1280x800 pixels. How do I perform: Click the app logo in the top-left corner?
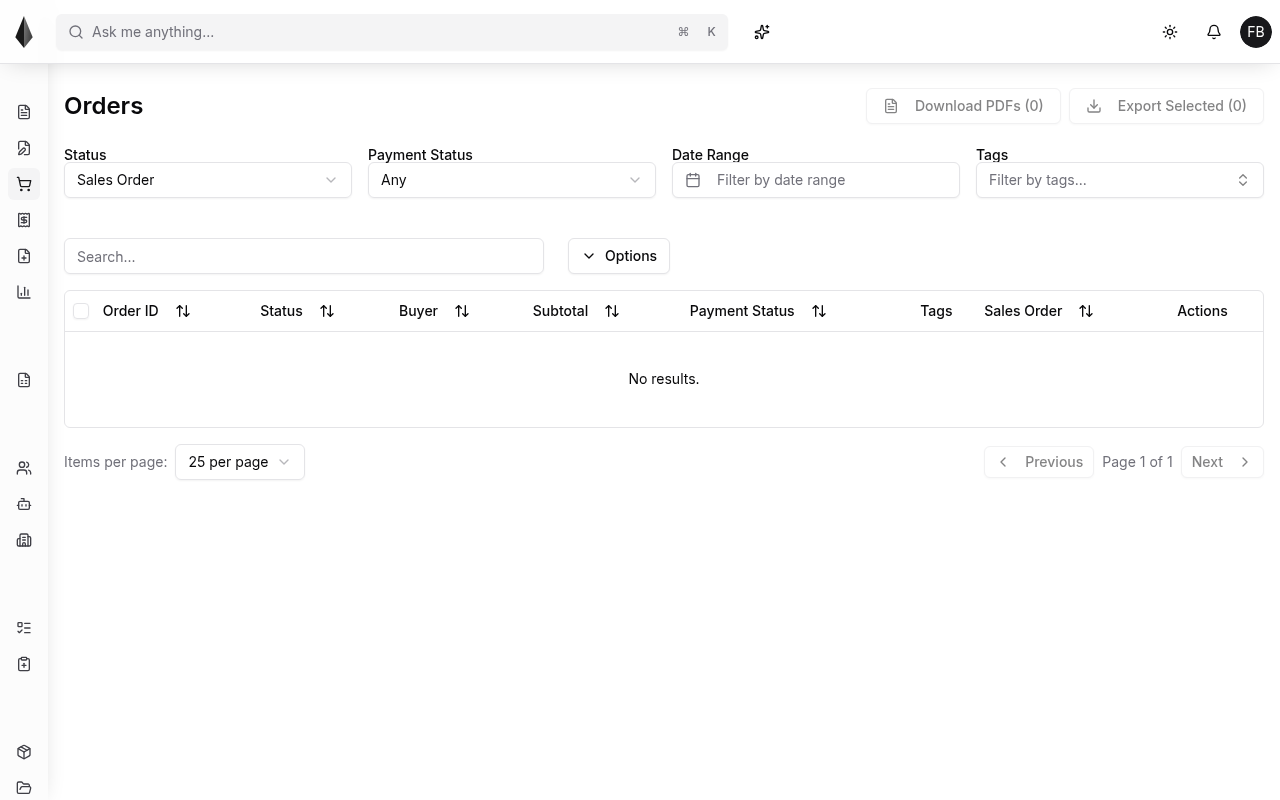(x=24, y=32)
